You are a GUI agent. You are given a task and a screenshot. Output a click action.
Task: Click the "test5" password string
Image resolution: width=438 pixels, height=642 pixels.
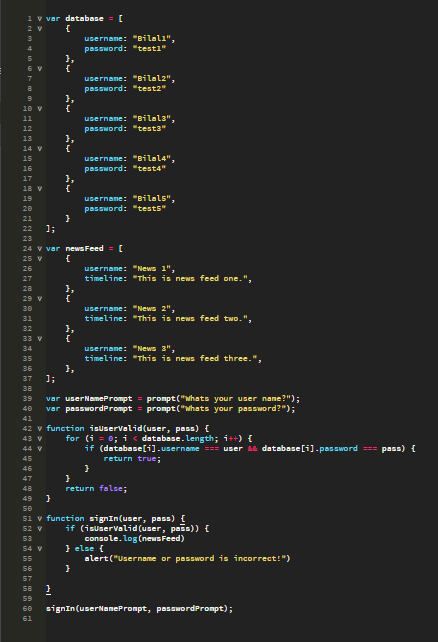coord(149,208)
